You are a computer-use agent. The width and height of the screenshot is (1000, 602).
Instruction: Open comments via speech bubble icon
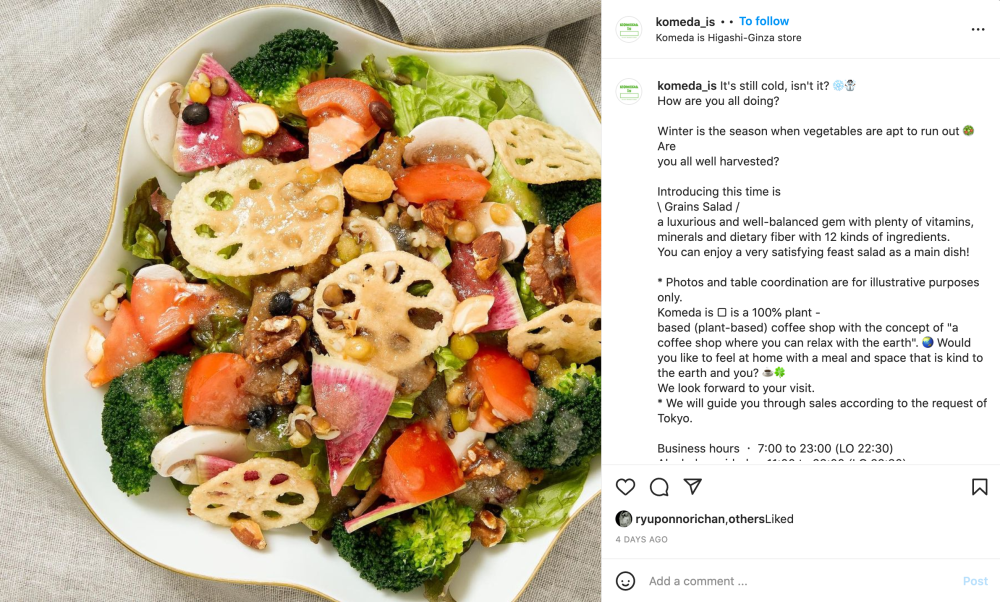659,487
